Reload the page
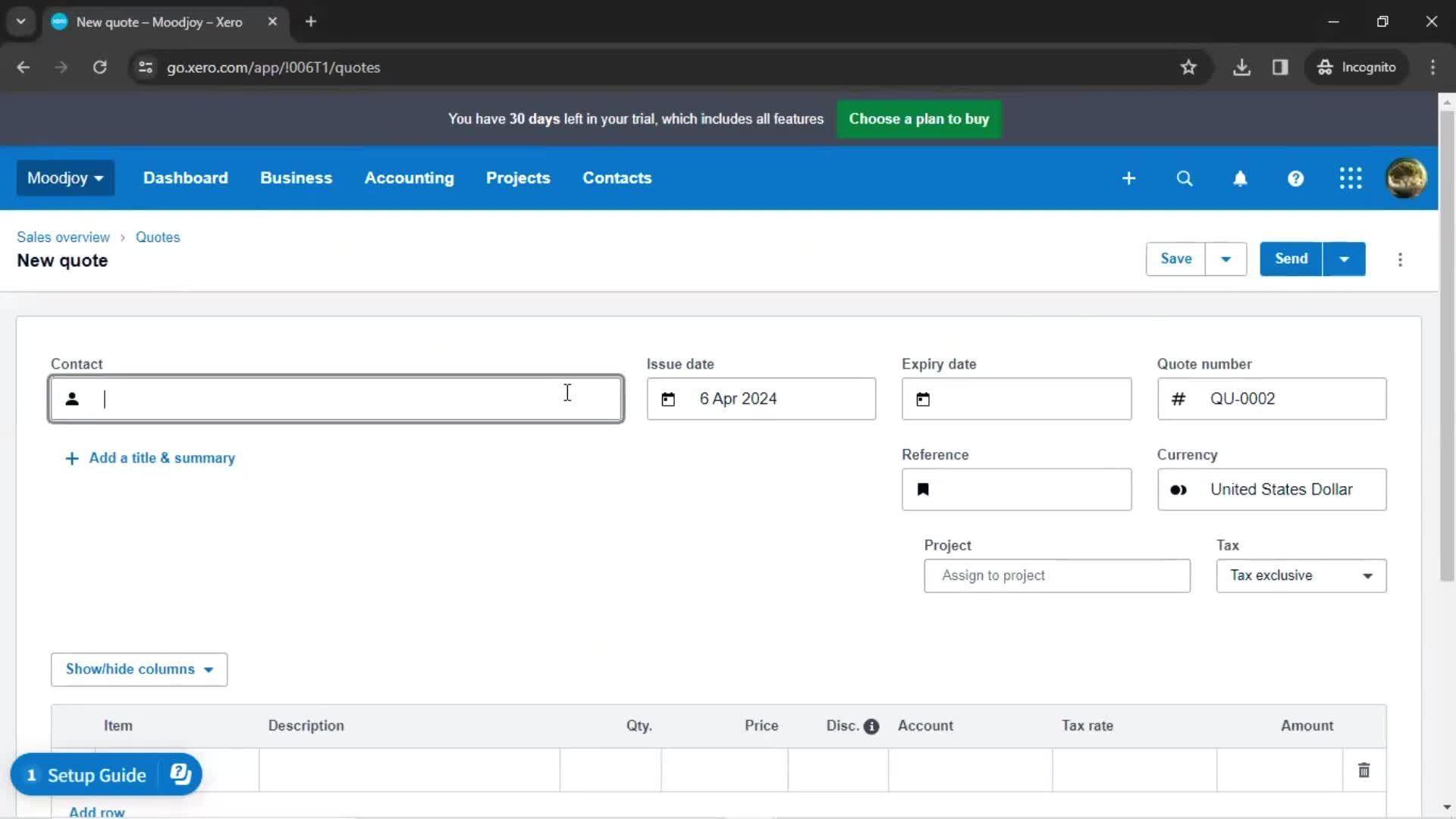1456x819 pixels. point(99,67)
